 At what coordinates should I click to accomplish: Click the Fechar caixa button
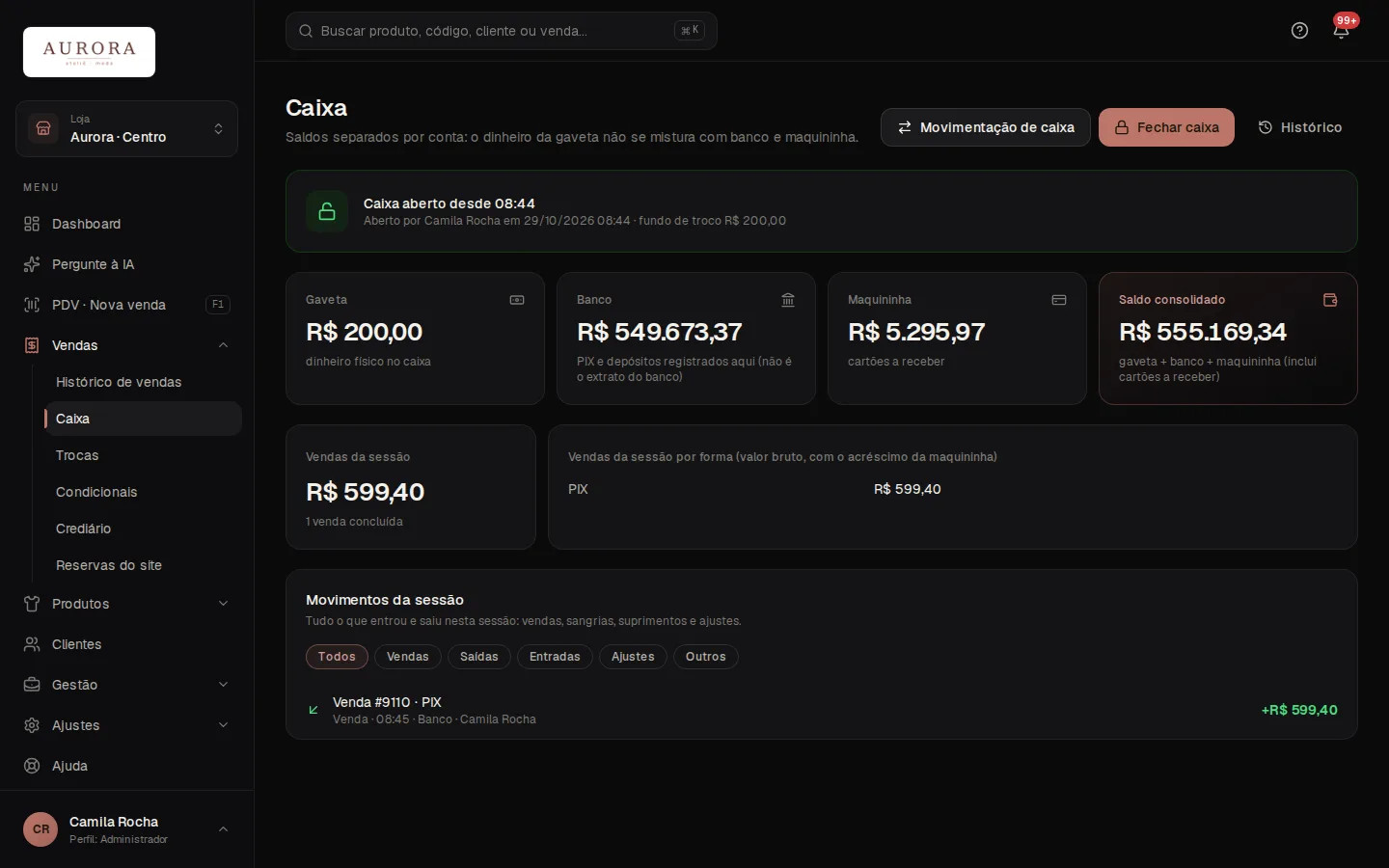[x=1166, y=127]
